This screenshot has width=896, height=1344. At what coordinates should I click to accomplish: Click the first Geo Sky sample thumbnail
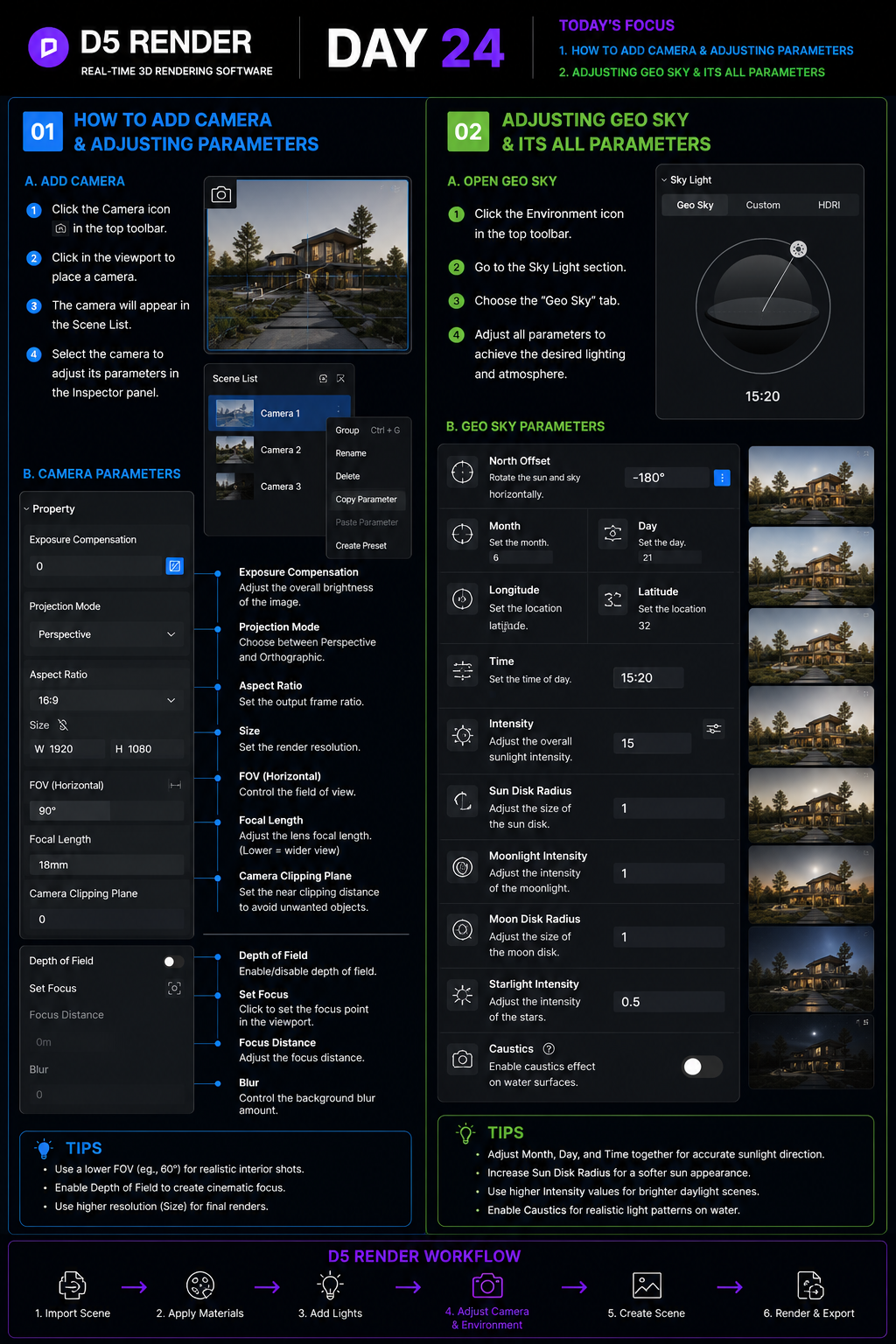click(x=811, y=486)
